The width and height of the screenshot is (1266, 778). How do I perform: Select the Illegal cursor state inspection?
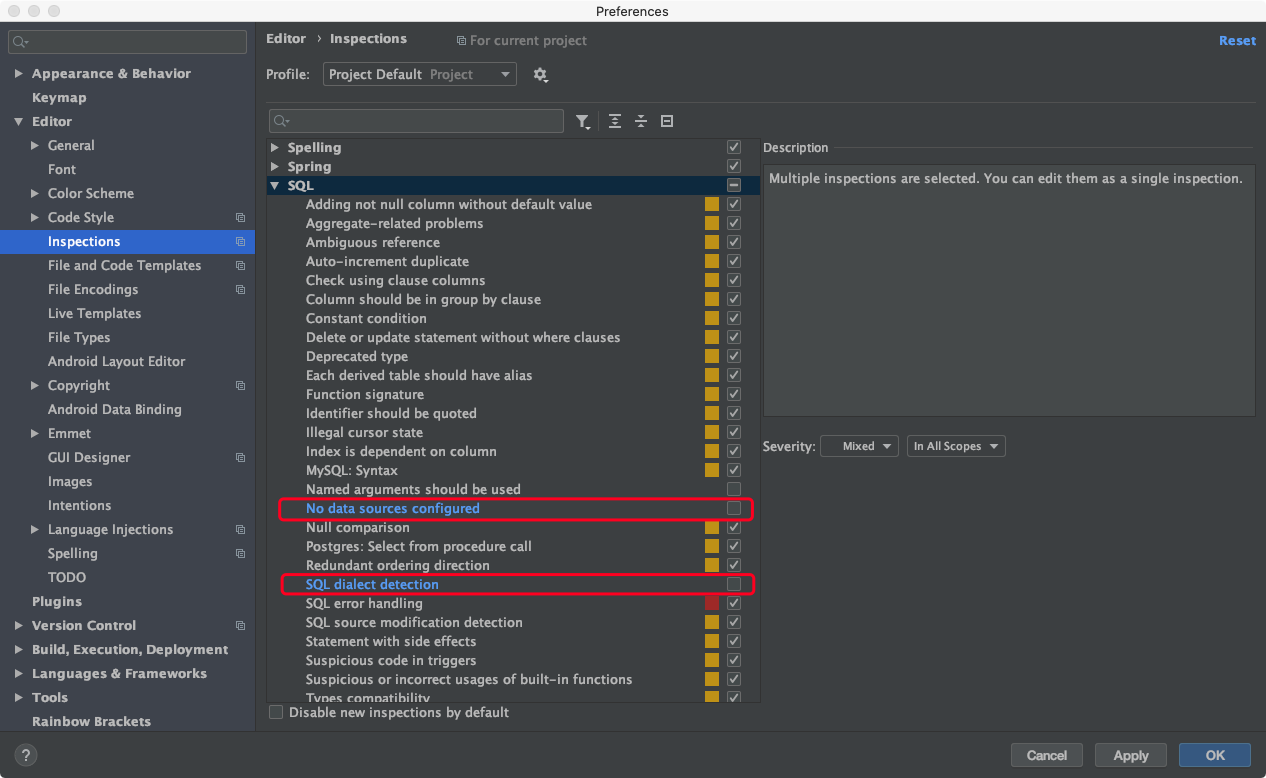point(513,432)
